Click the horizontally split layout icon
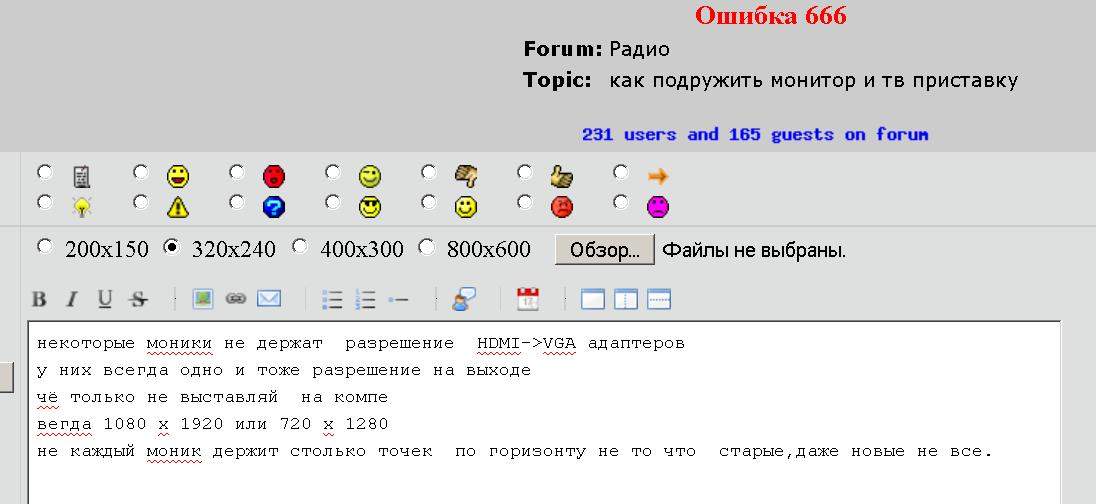Viewport: 1096px width, 504px height. (x=658, y=298)
